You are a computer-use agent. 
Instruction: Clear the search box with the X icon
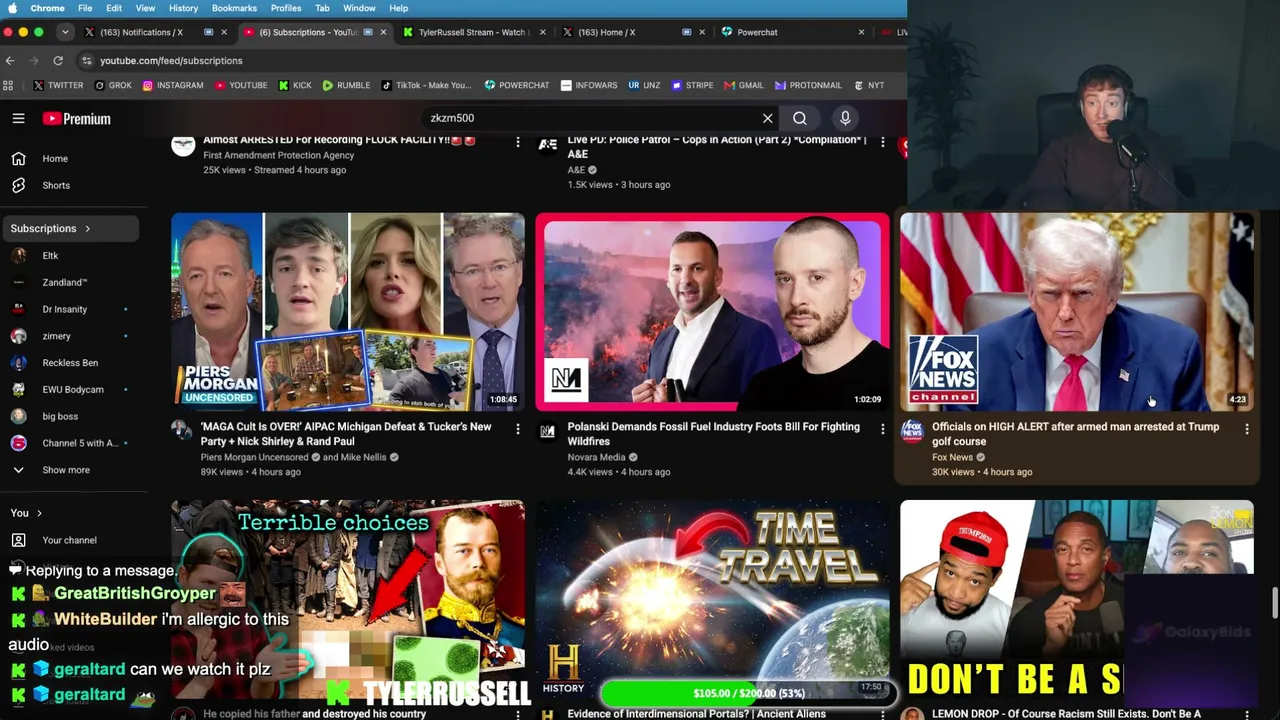coord(767,118)
